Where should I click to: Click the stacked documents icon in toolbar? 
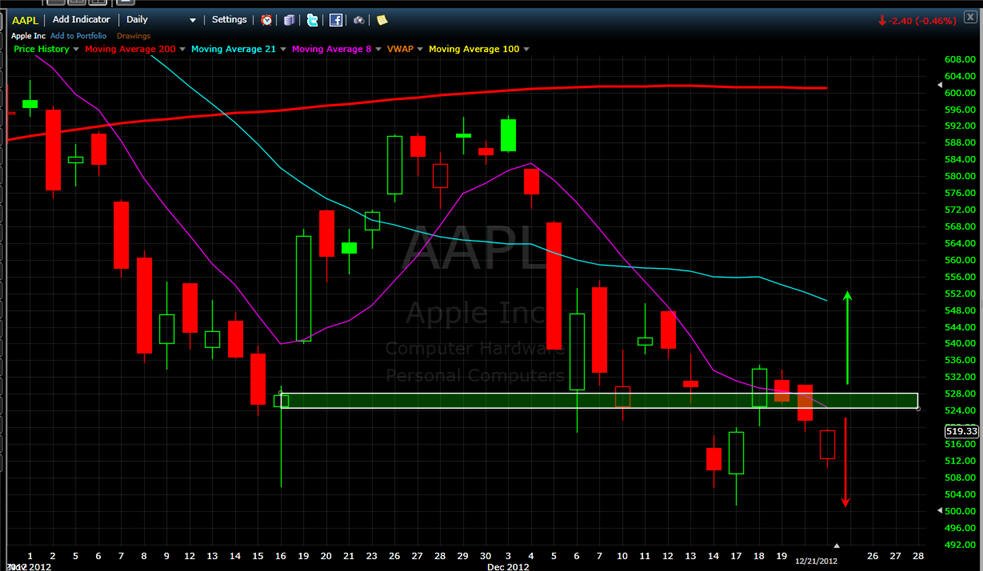289,20
